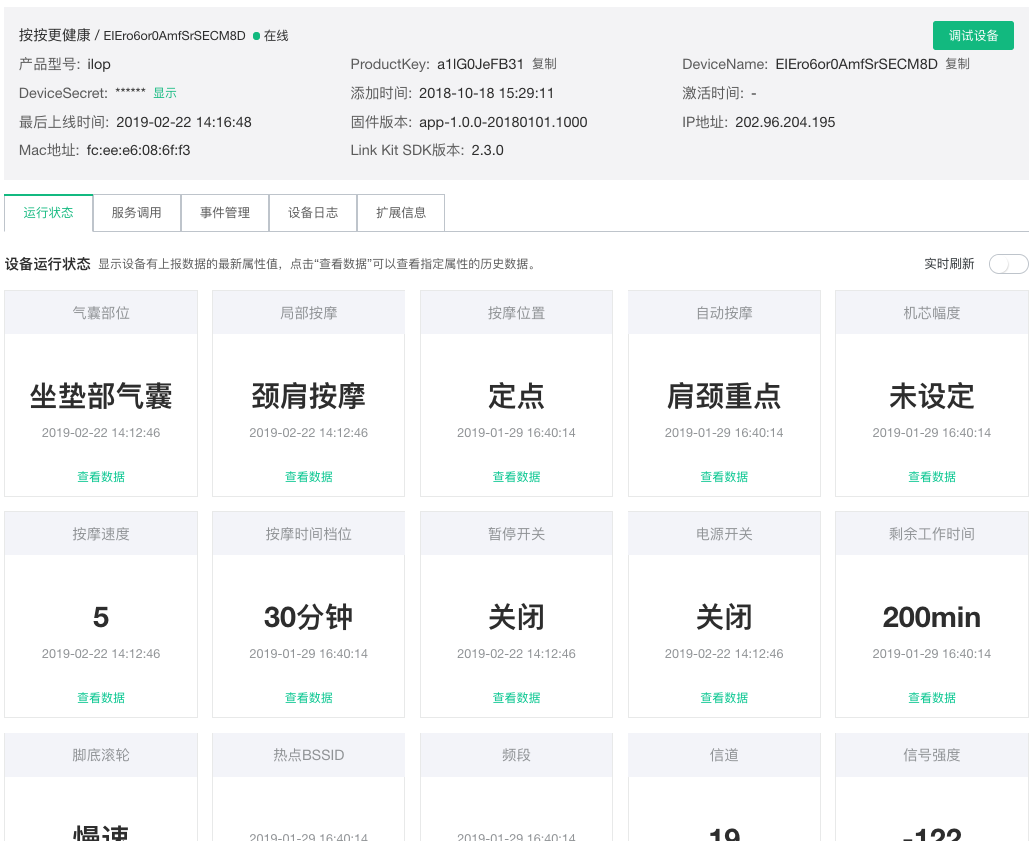
Task: View data for 自动按摩 card
Action: (724, 477)
